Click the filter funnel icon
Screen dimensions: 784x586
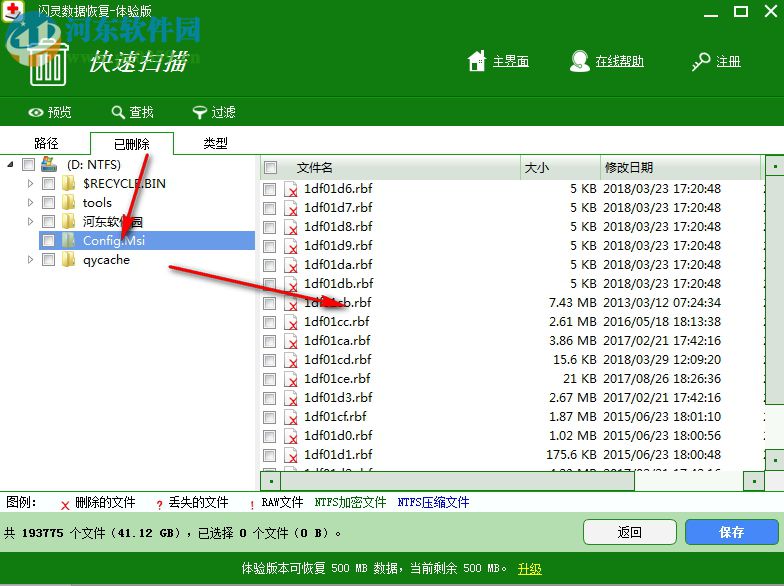(x=200, y=112)
